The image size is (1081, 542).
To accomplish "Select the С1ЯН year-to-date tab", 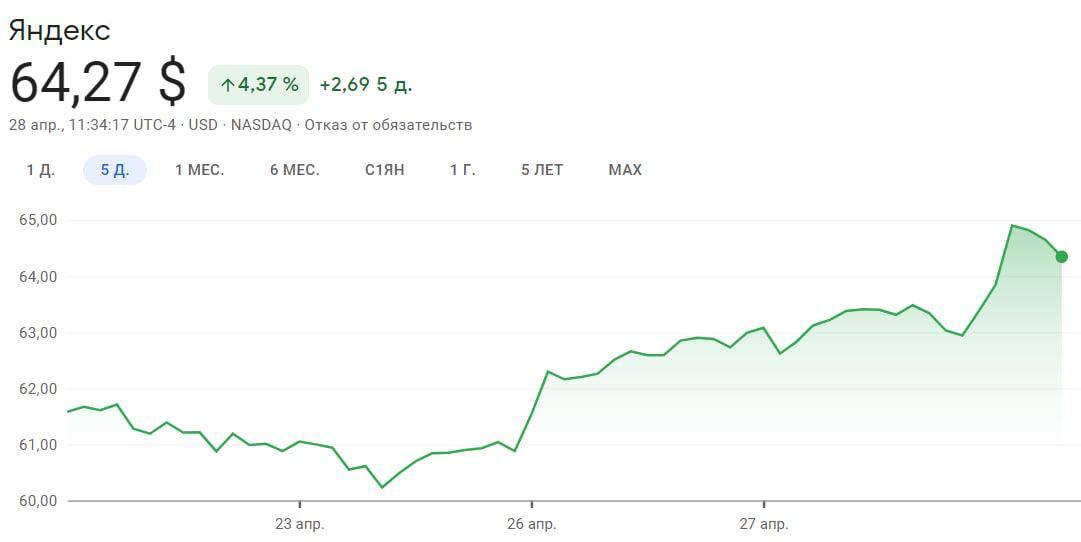I will [384, 170].
